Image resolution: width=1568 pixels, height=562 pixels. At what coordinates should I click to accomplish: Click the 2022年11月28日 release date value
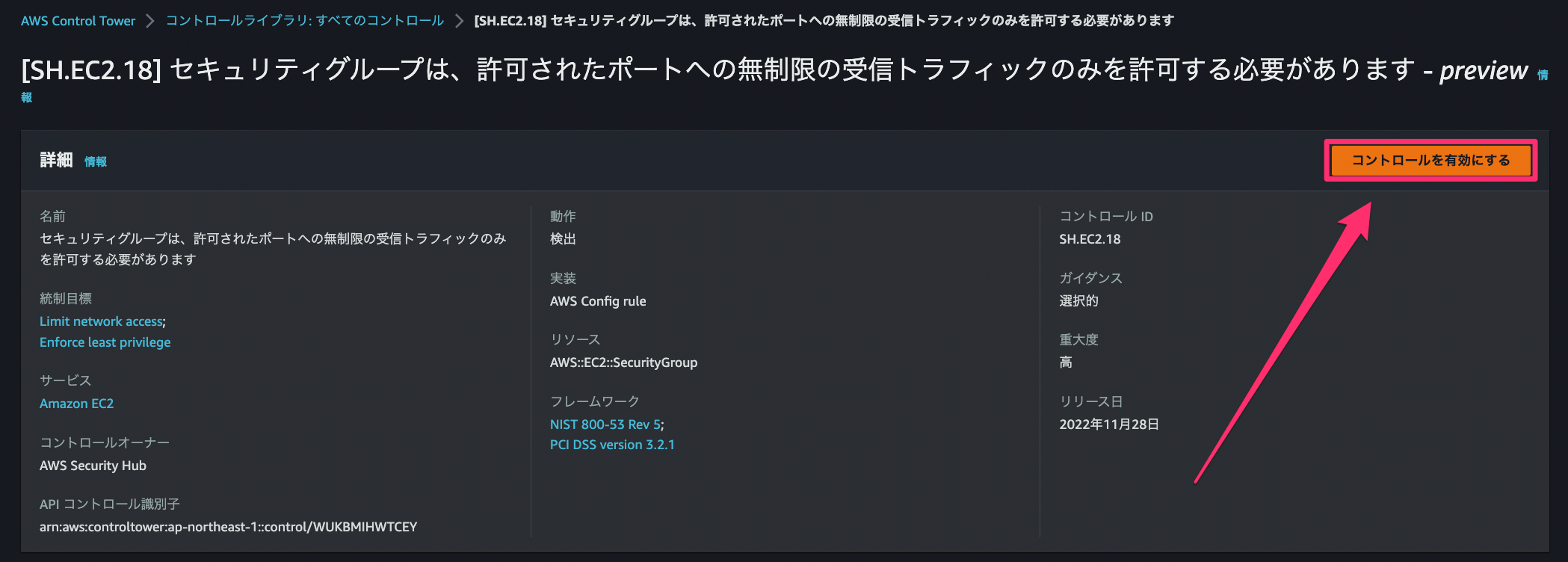[1109, 424]
